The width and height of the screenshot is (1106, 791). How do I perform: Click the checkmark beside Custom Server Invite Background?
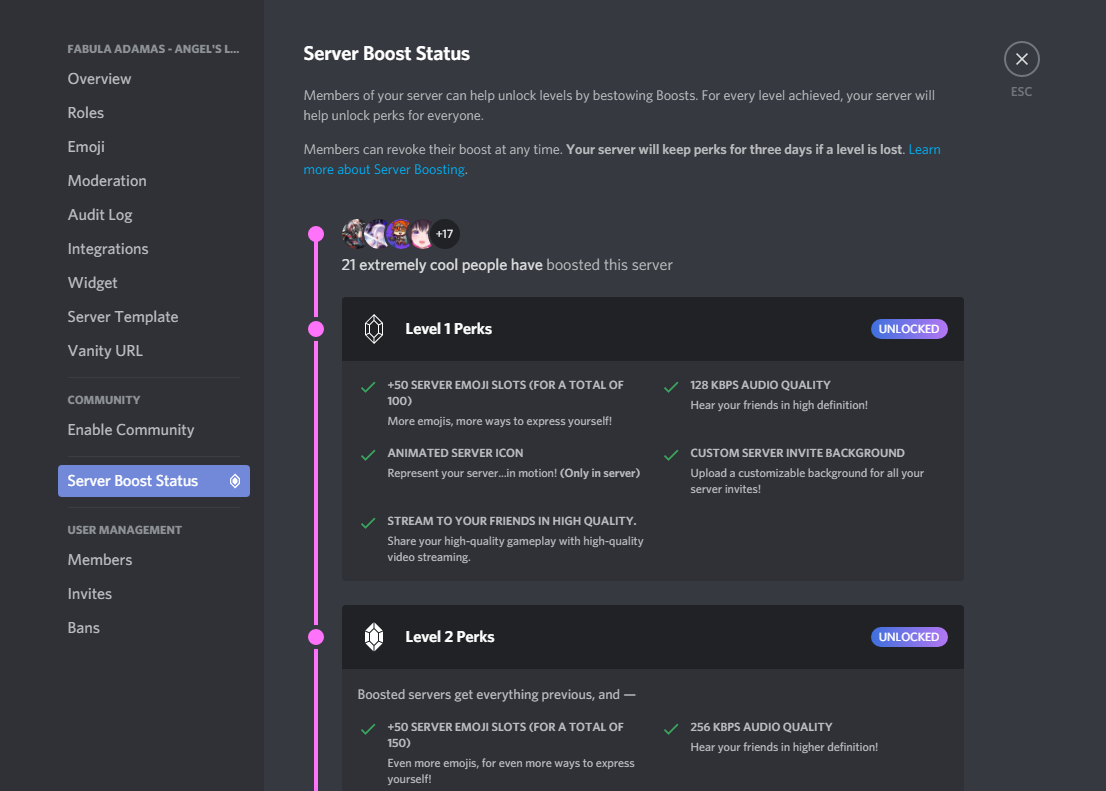tap(668, 455)
